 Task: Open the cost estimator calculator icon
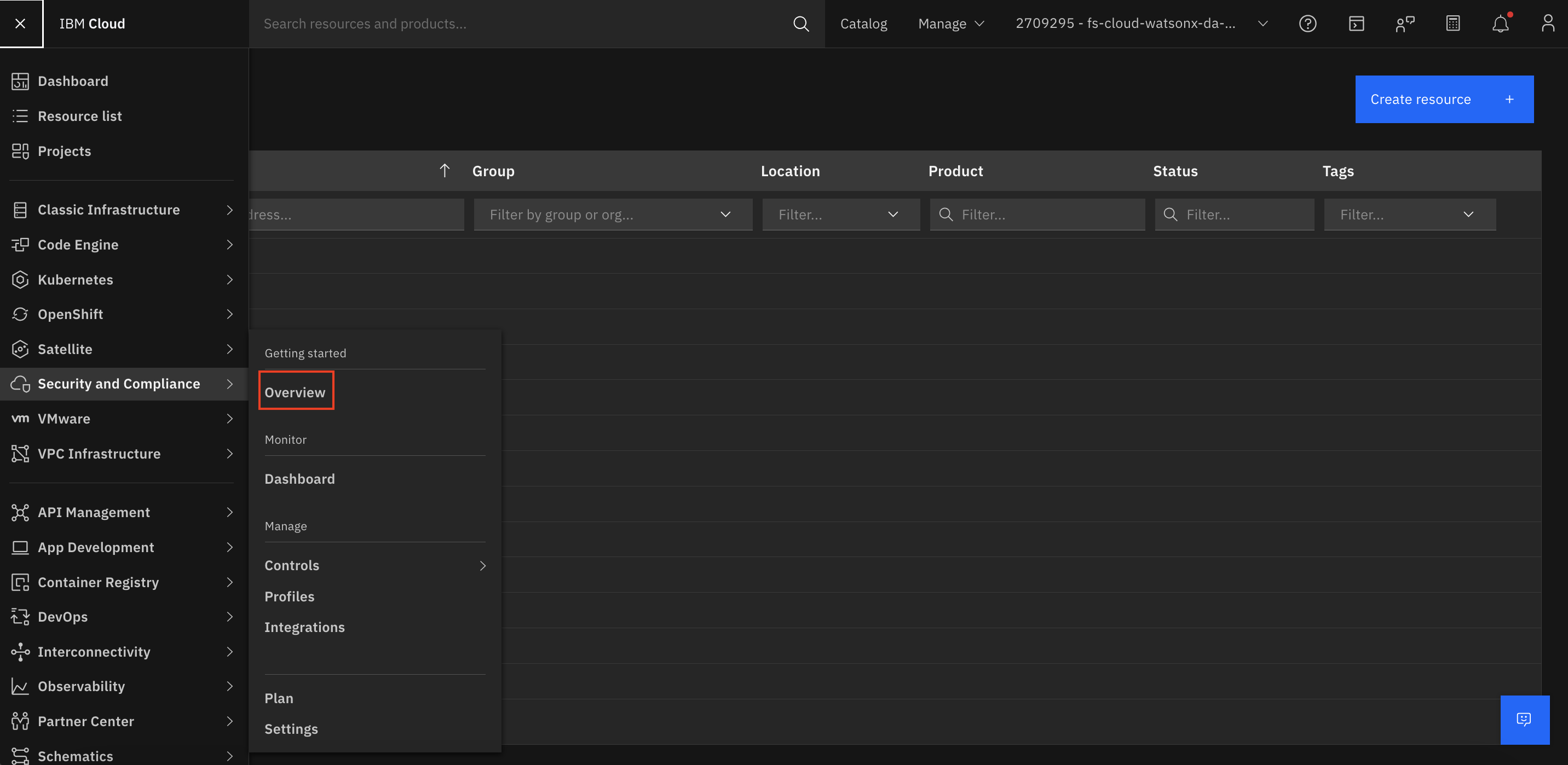(x=1453, y=24)
